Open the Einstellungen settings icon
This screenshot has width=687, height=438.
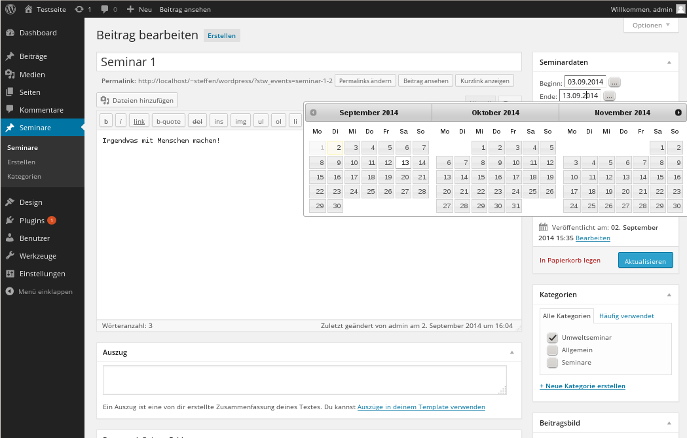pyautogui.click(x=9, y=274)
